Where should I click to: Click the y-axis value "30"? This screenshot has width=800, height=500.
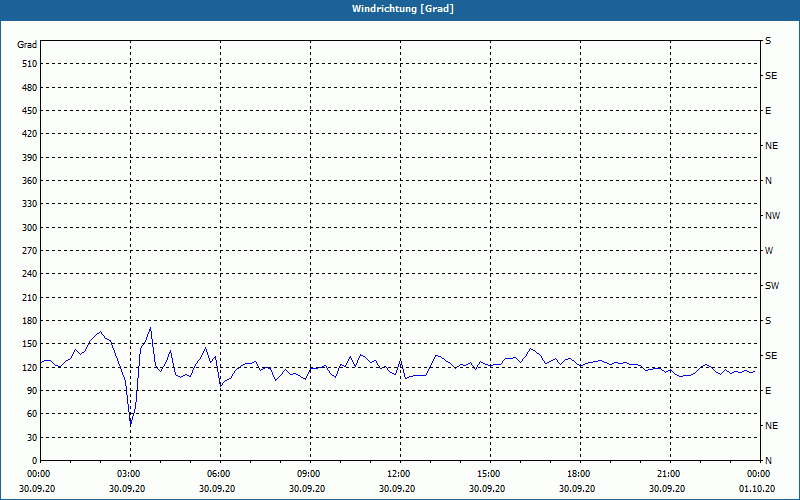(32, 437)
